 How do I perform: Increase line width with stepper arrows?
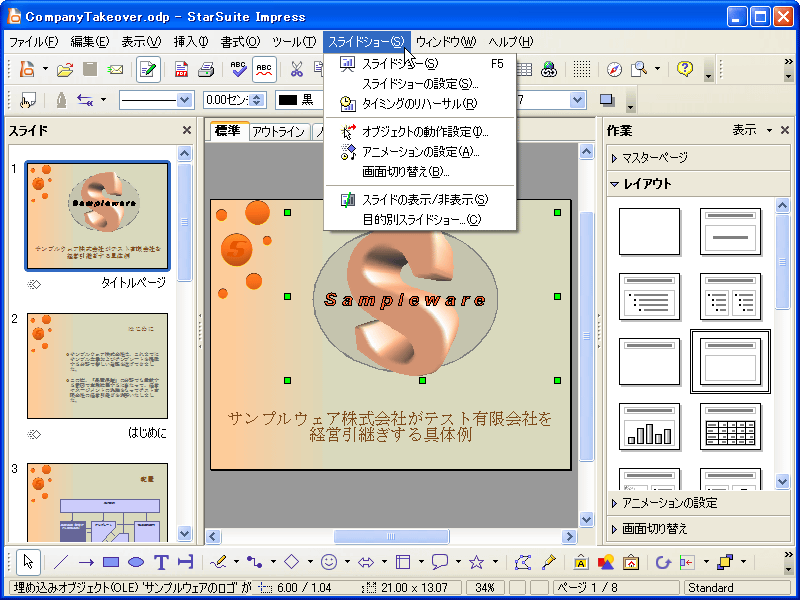257,95
